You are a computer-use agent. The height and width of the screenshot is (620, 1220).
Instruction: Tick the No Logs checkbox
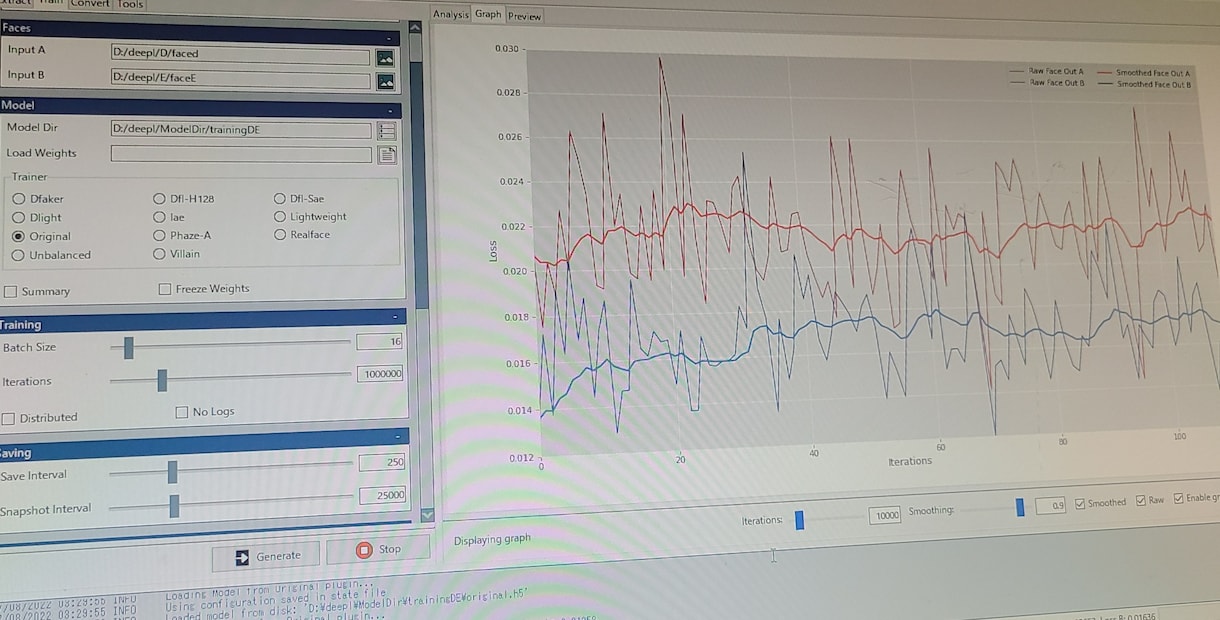pyautogui.click(x=182, y=412)
